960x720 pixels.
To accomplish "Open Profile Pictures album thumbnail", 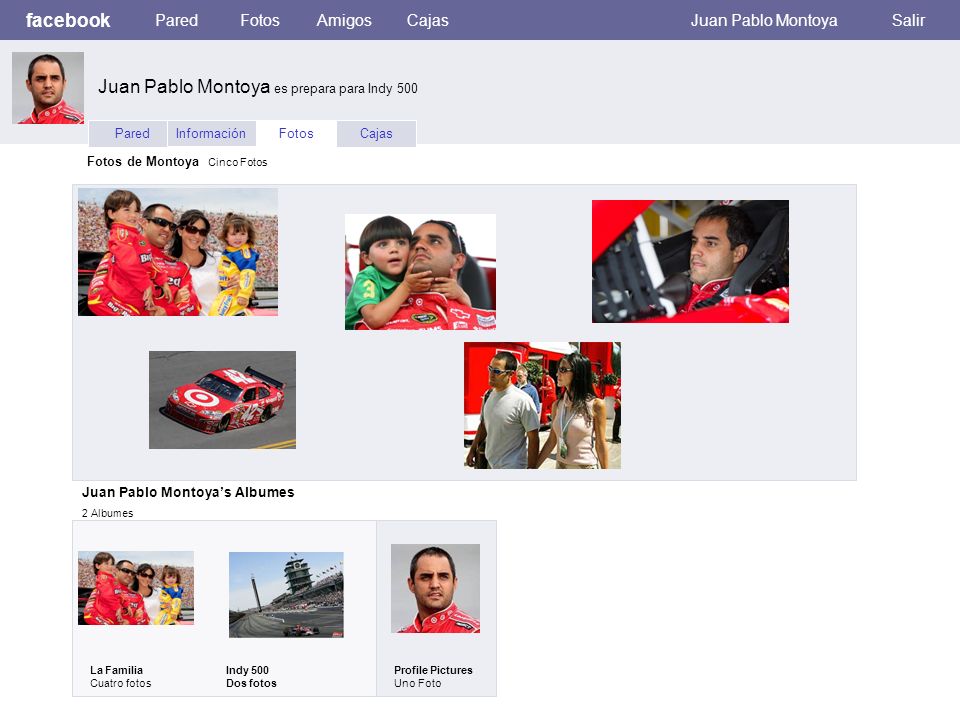I will [x=435, y=588].
